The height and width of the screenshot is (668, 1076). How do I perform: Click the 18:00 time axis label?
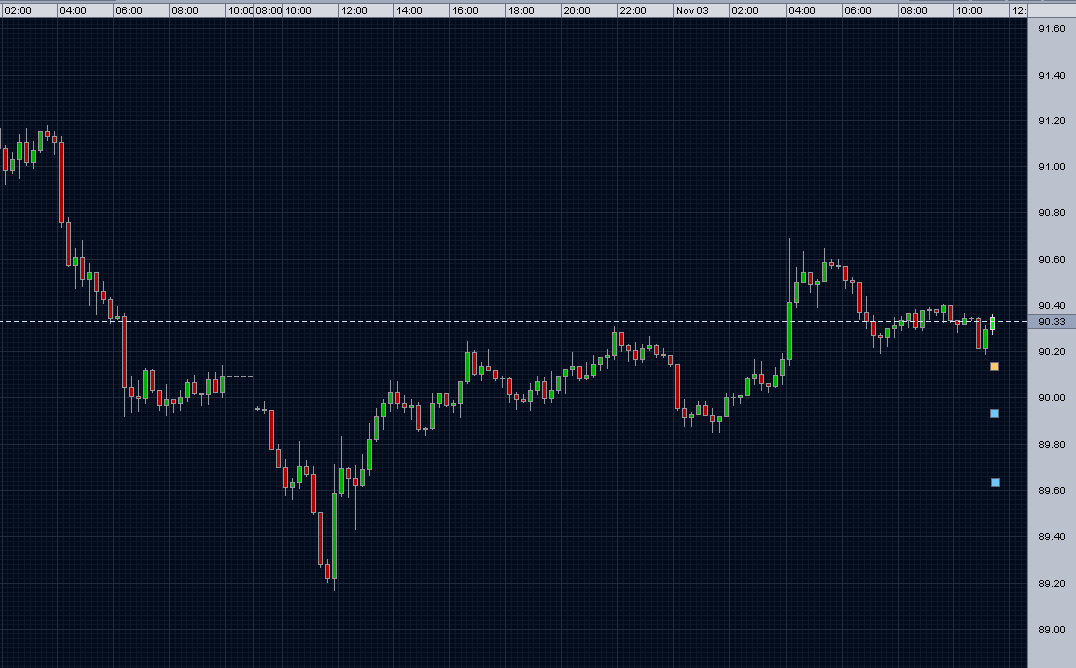pos(521,10)
